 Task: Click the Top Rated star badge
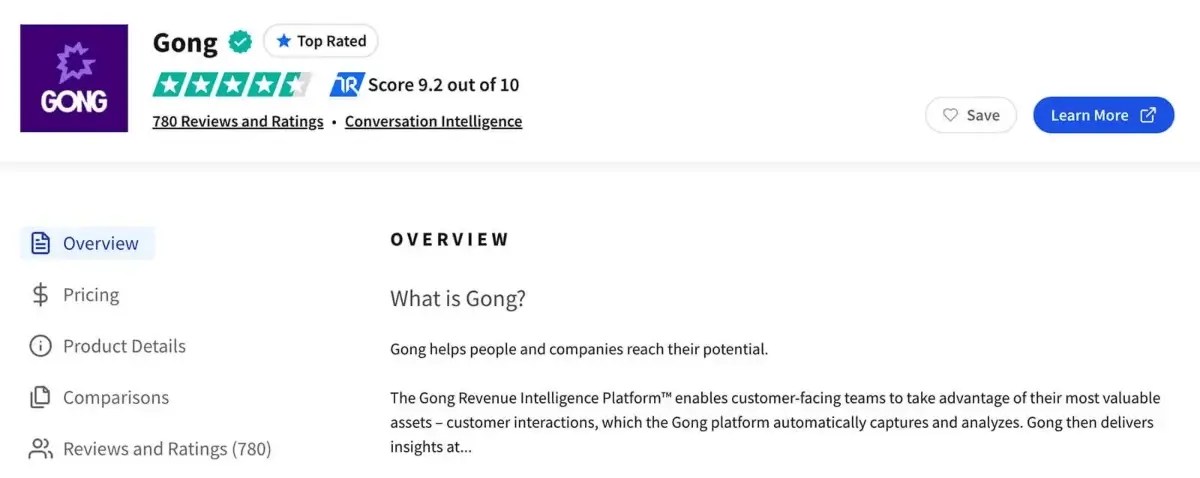pos(321,41)
